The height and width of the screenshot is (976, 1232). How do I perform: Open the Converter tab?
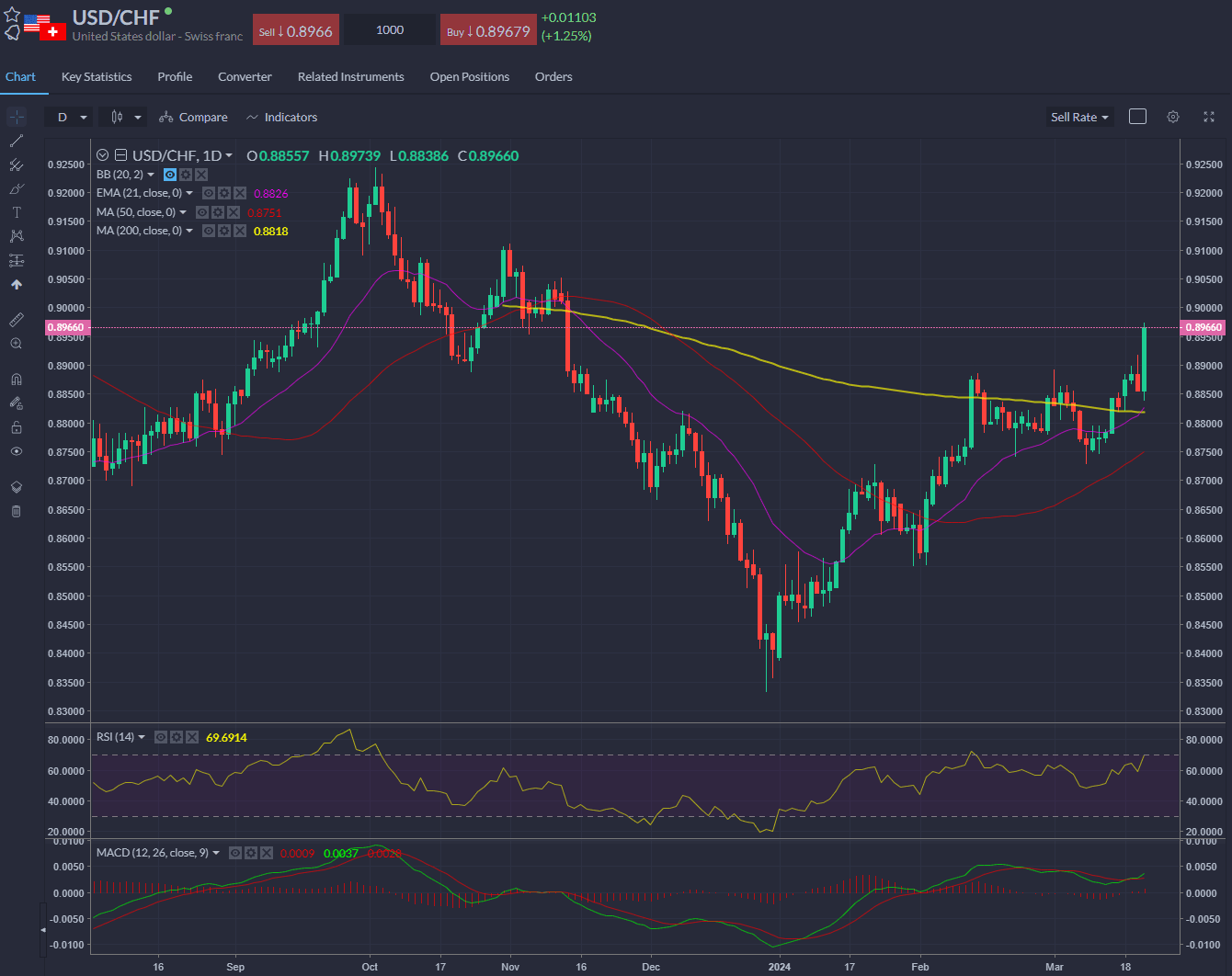[x=245, y=77]
